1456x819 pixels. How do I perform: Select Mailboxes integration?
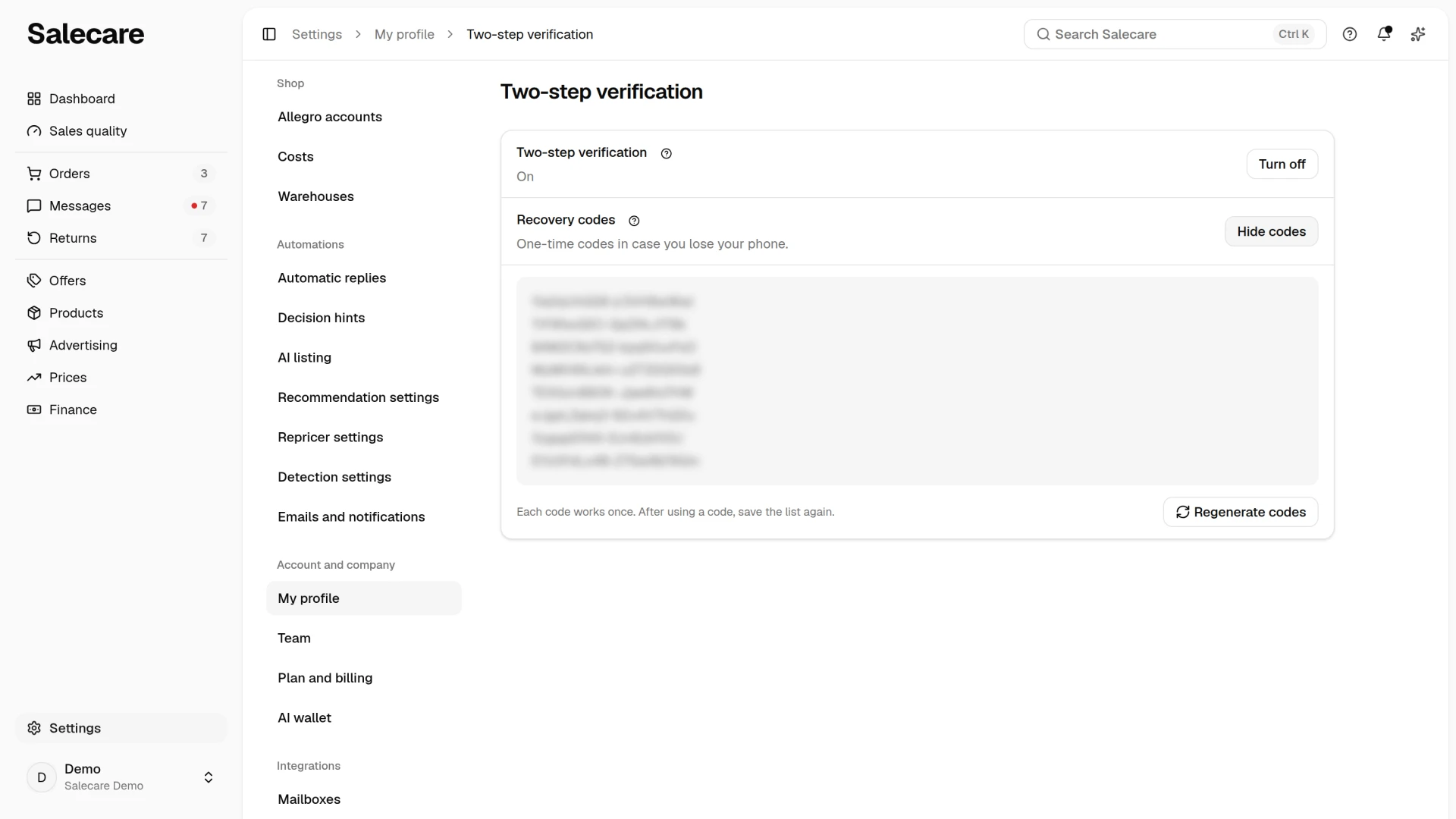[364, 799]
